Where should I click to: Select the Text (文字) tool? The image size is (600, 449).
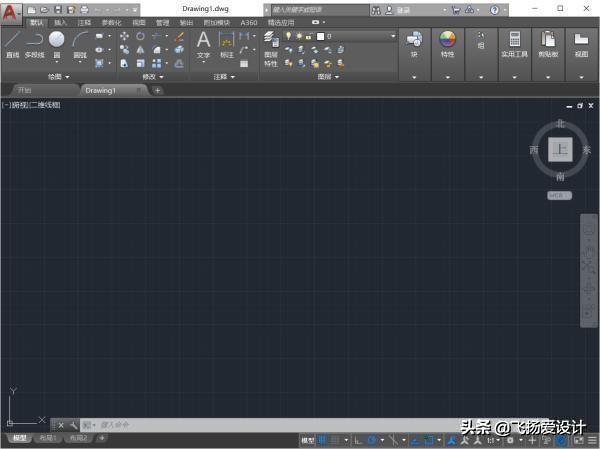pos(203,45)
